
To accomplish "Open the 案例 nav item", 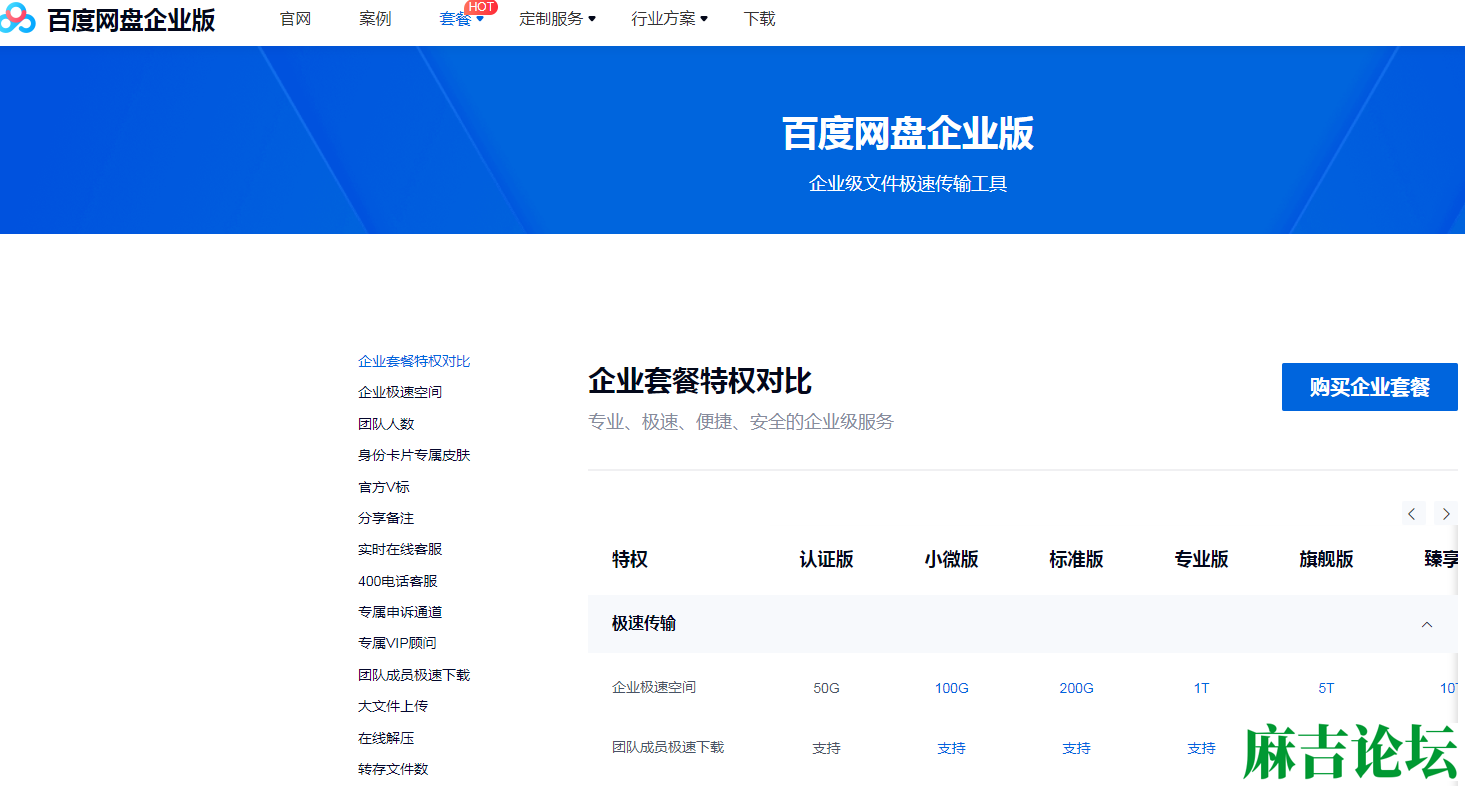I will pos(375,19).
